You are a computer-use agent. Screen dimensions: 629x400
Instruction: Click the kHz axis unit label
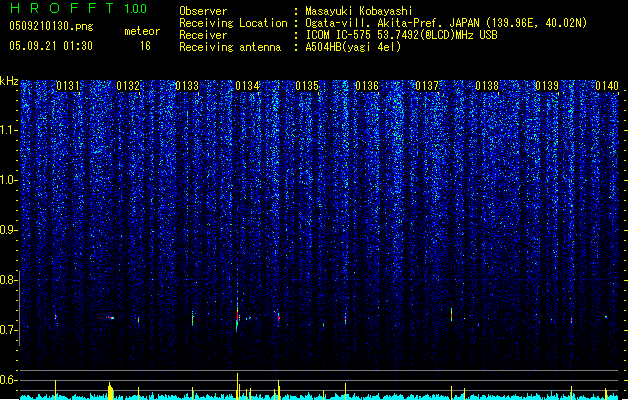tap(9, 81)
